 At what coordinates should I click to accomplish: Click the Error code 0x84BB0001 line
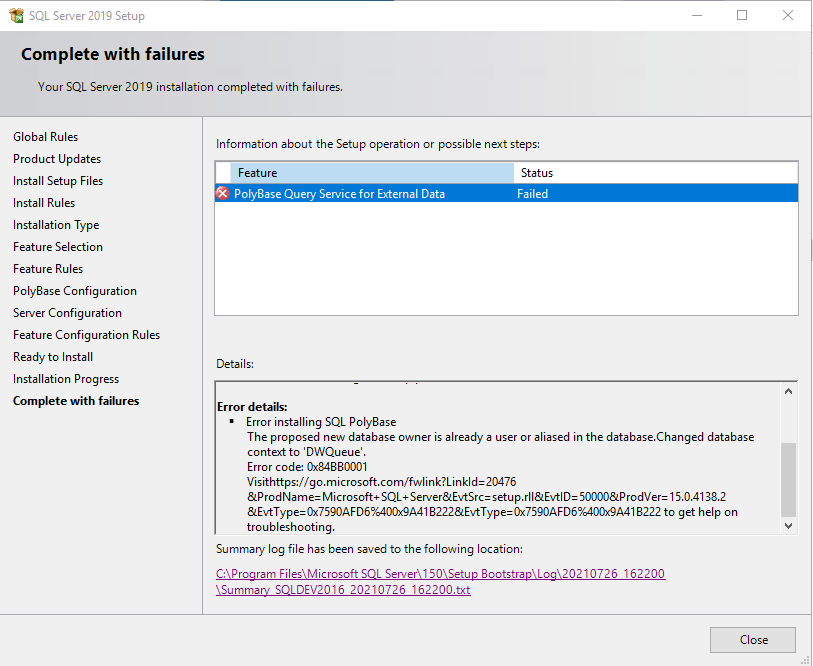coord(307,467)
